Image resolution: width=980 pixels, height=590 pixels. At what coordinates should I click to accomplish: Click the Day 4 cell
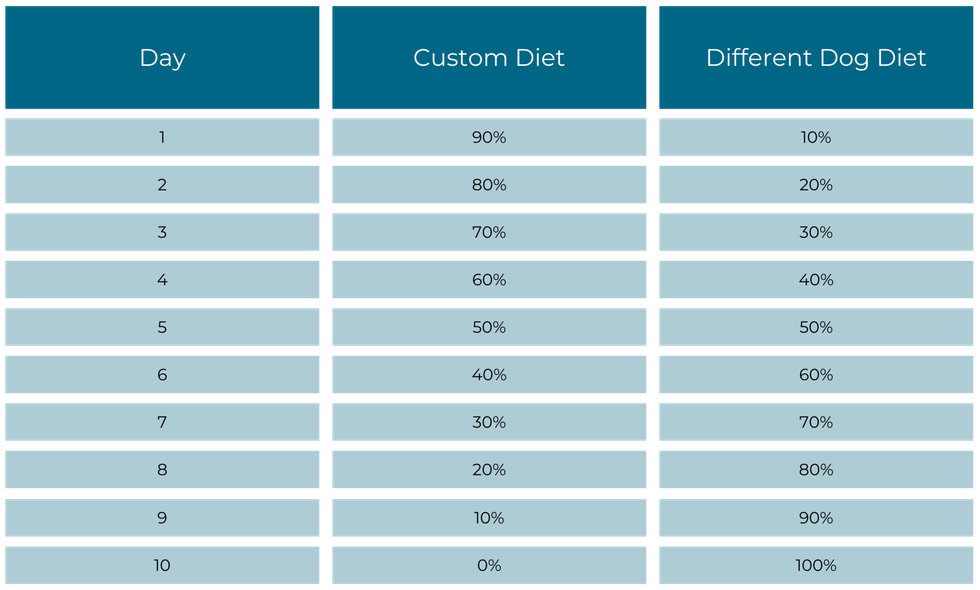click(x=162, y=280)
